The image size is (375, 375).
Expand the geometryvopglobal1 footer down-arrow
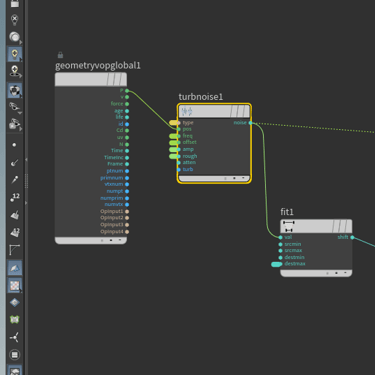pos(120,240)
